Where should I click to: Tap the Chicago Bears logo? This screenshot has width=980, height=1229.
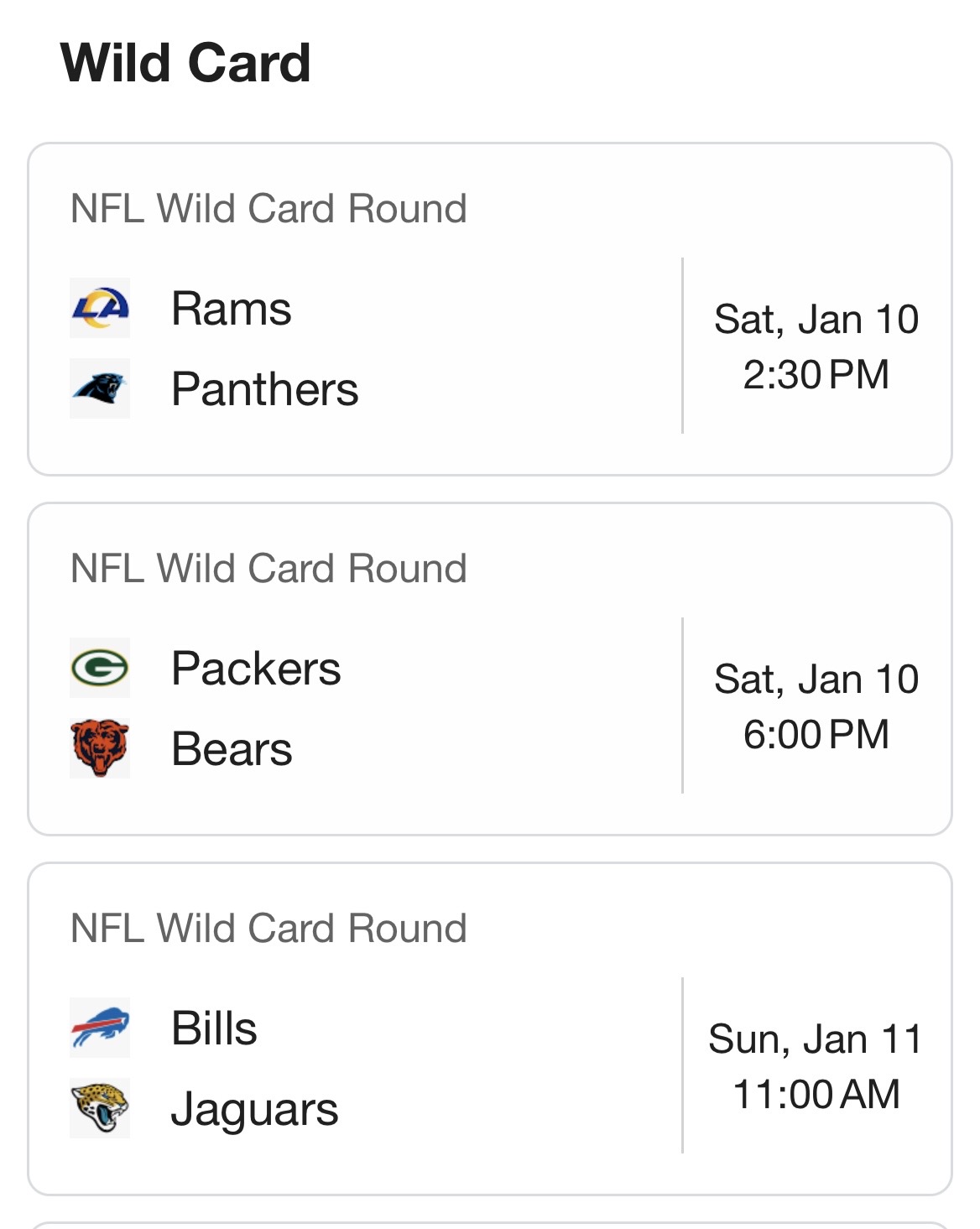[100, 748]
